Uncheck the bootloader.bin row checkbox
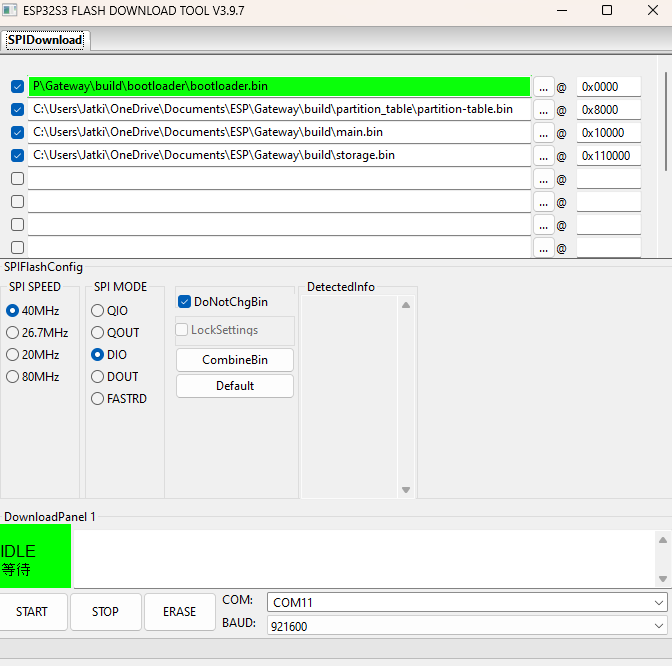672x666 pixels. coord(17,87)
